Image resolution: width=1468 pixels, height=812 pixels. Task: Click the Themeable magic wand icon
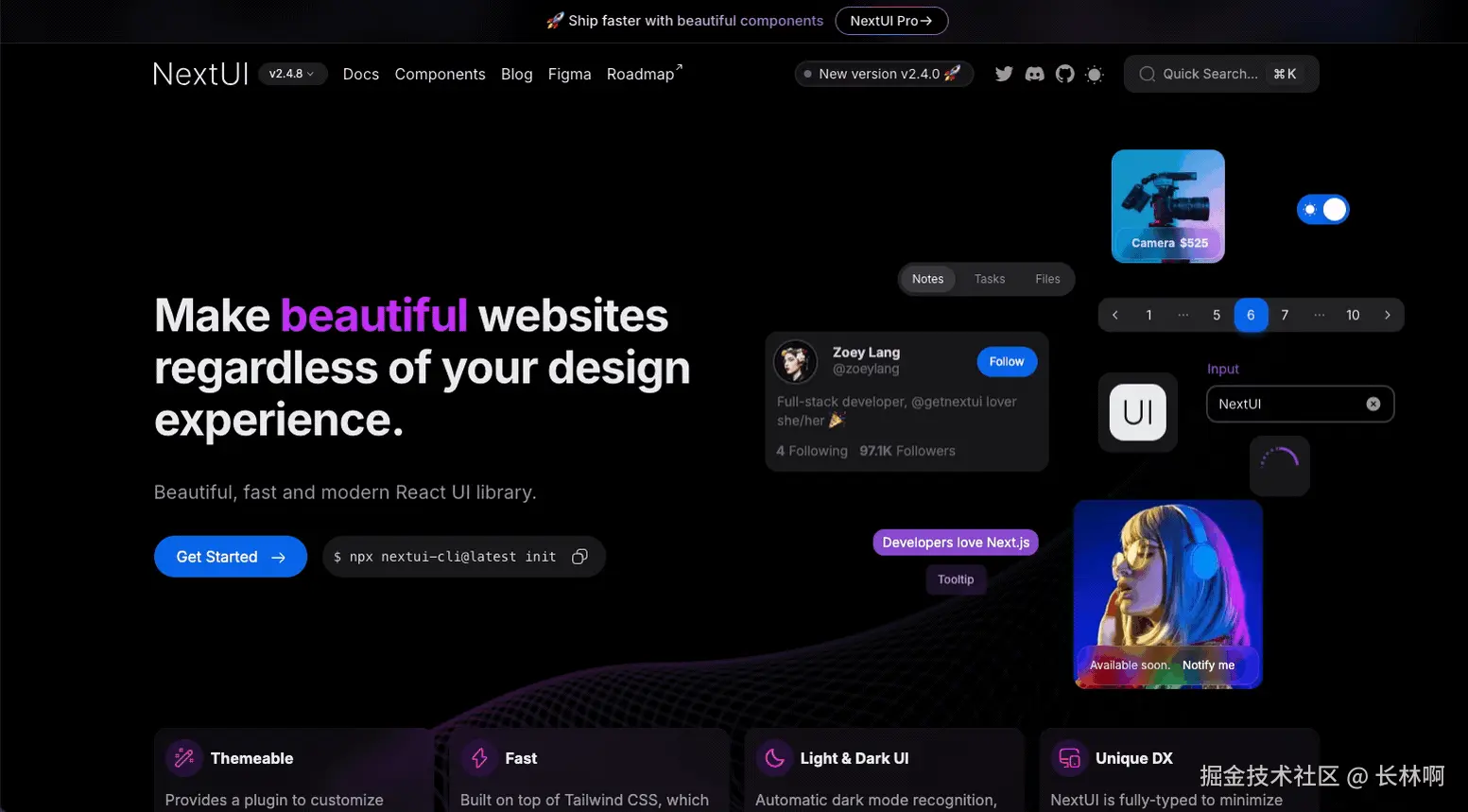click(x=184, y=758)
